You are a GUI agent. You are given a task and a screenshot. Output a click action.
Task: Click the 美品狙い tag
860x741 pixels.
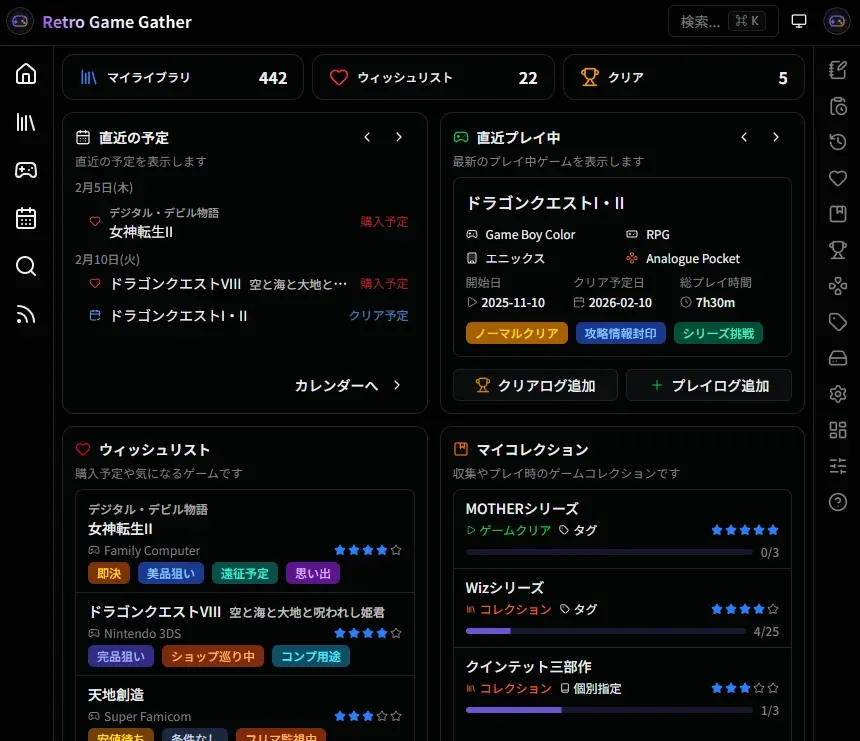click(x=171, y=573)
